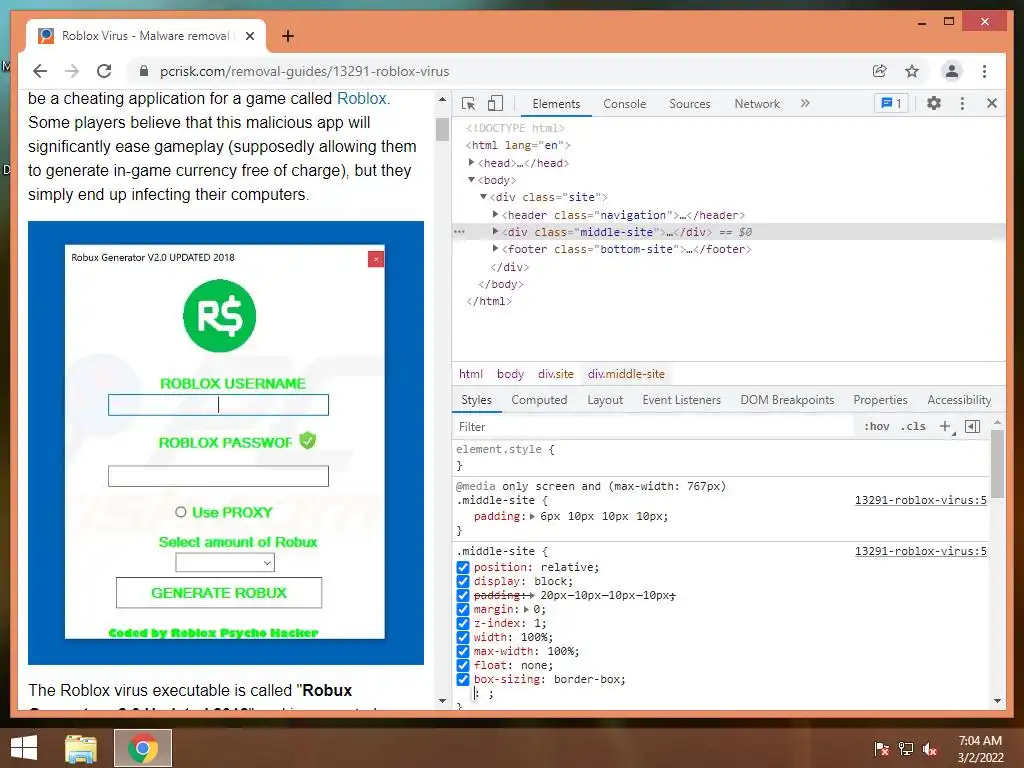The height and width of the screenshot is (768, 1024).
Task: Click the styles Filter input field
Action: [653, 426]
